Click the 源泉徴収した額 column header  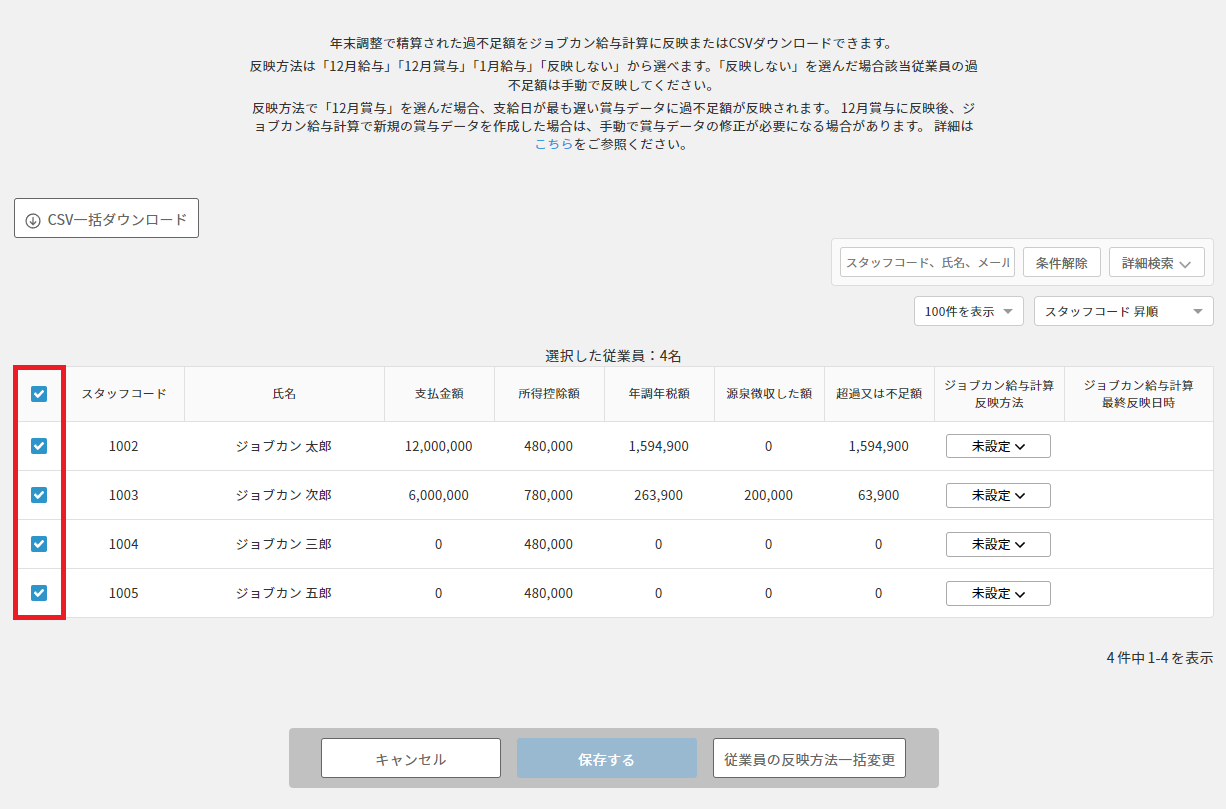(x=769, y=394)
